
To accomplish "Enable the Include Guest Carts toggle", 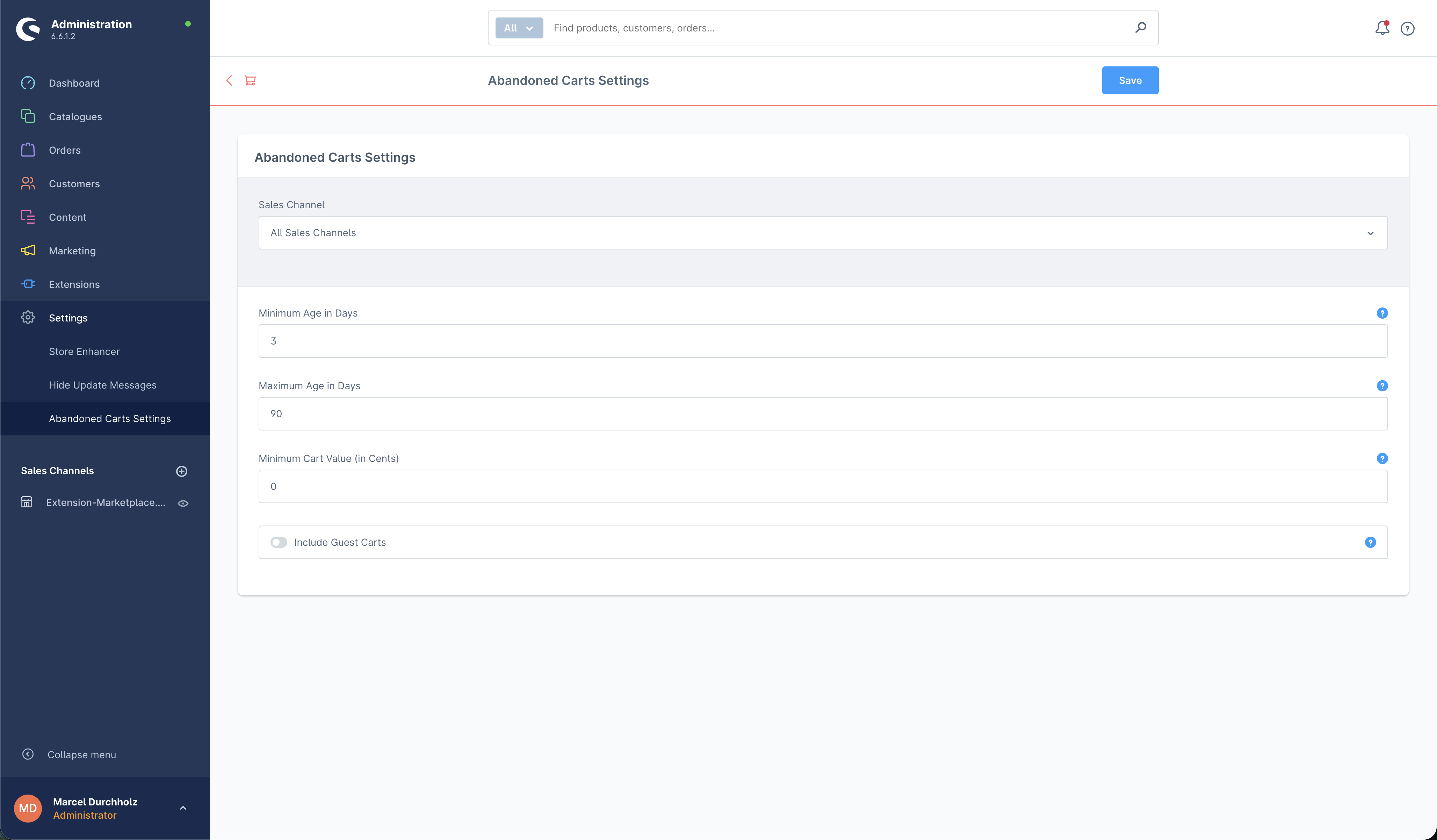I will [x=279, y=542].
